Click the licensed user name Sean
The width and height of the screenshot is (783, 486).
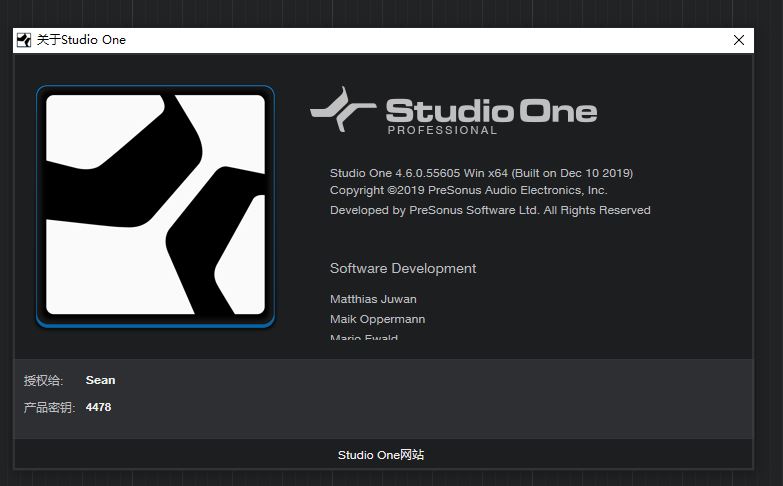click(100, 380)
